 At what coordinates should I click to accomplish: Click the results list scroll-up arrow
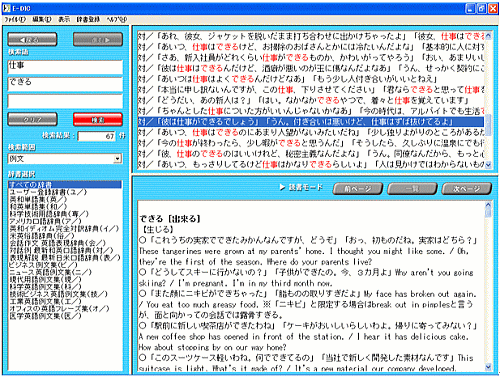(x=488, y=36)
